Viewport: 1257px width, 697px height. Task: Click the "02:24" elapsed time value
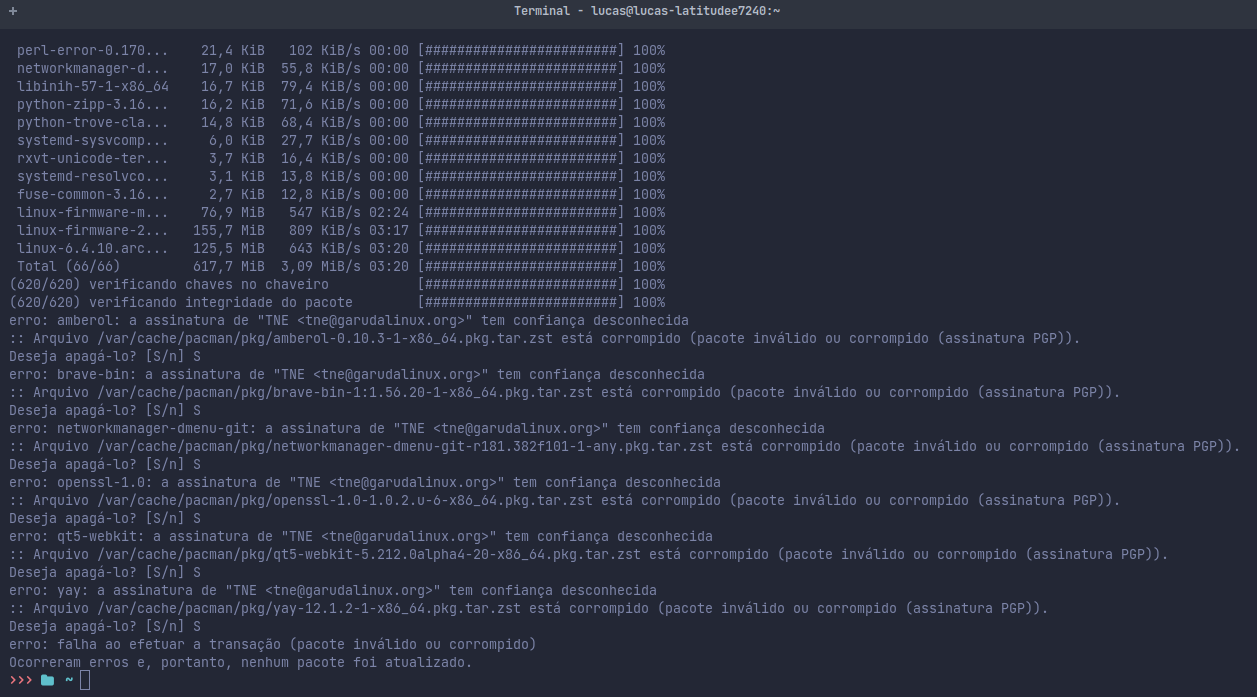389,212
